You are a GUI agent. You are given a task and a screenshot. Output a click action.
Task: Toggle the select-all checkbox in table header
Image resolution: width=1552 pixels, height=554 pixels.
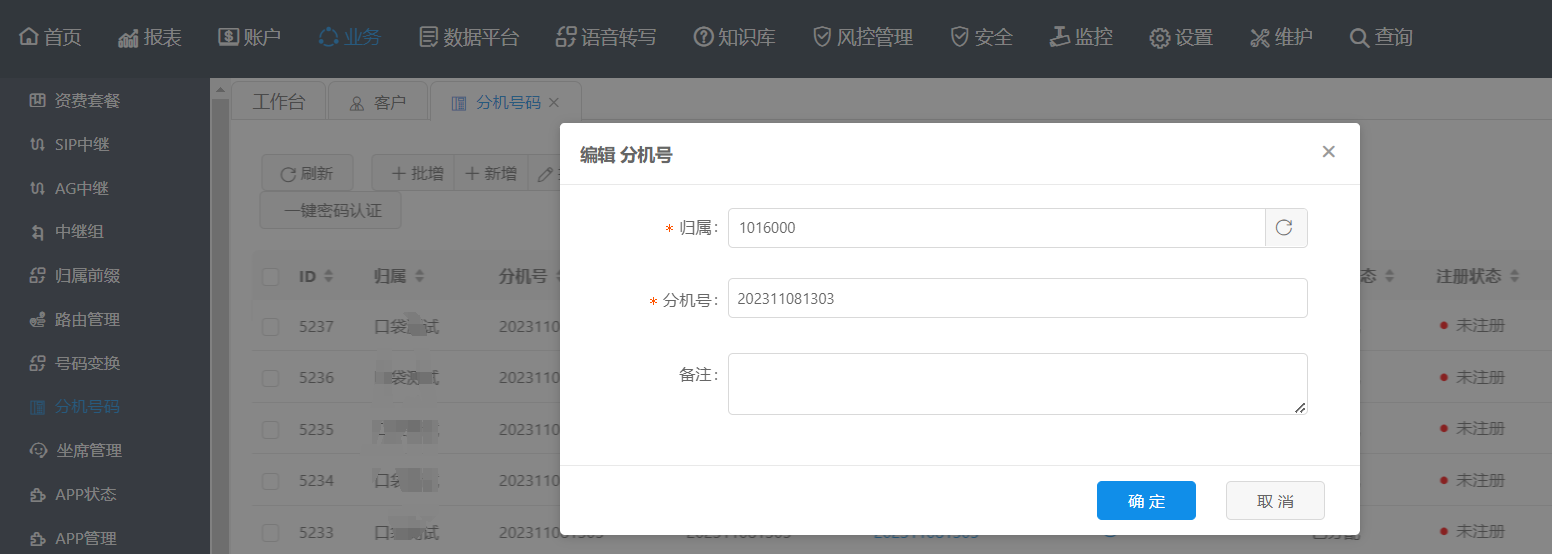tap(270, 277)
